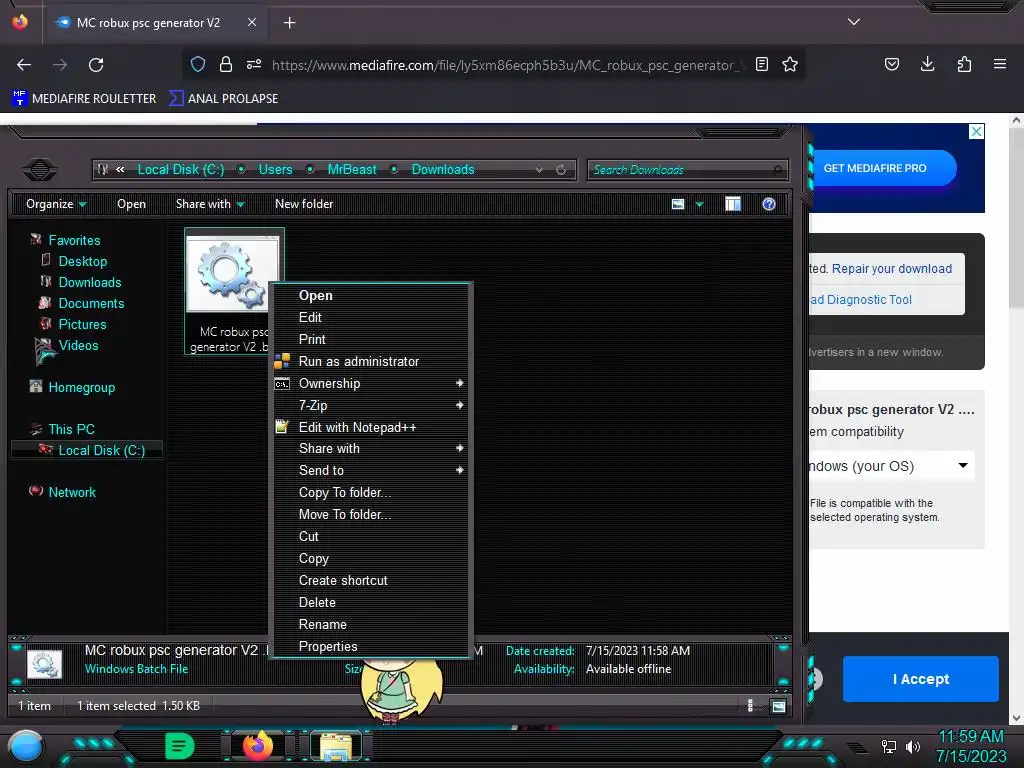Toggle reader view icon in address bar
The width and height of the screenshot is (1024, 768).
tap(761, 64)
